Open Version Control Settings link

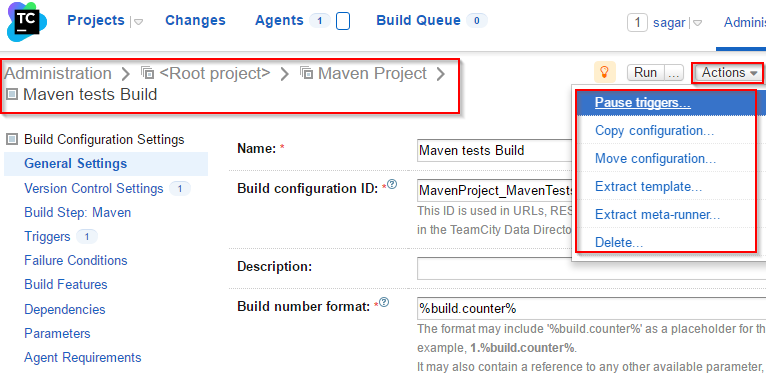[x=94, y=189]
